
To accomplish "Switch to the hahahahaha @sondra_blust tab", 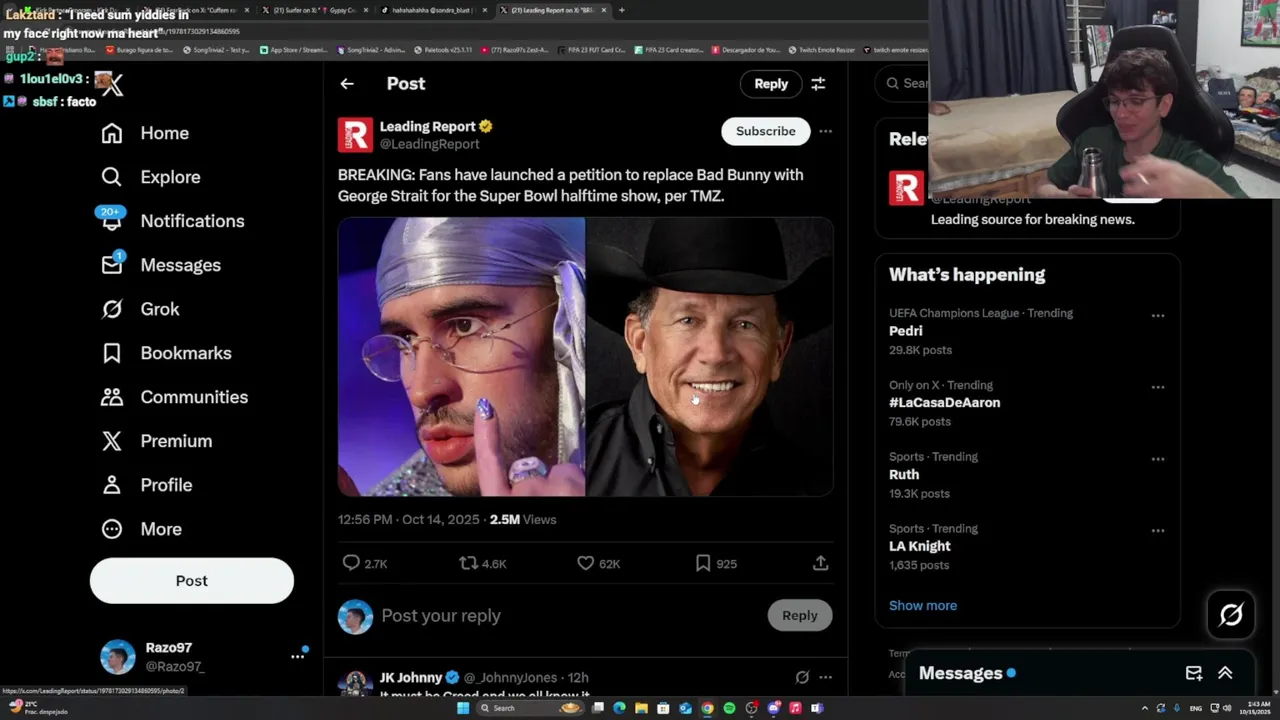I will pos(432,10).
